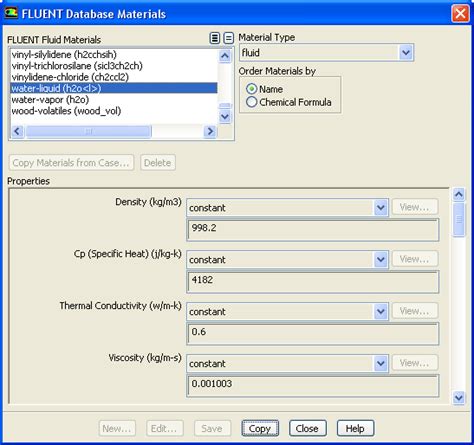474x445 pixels.
Task: Open the Material Type dropdown
Action: (x=406, y=53)
